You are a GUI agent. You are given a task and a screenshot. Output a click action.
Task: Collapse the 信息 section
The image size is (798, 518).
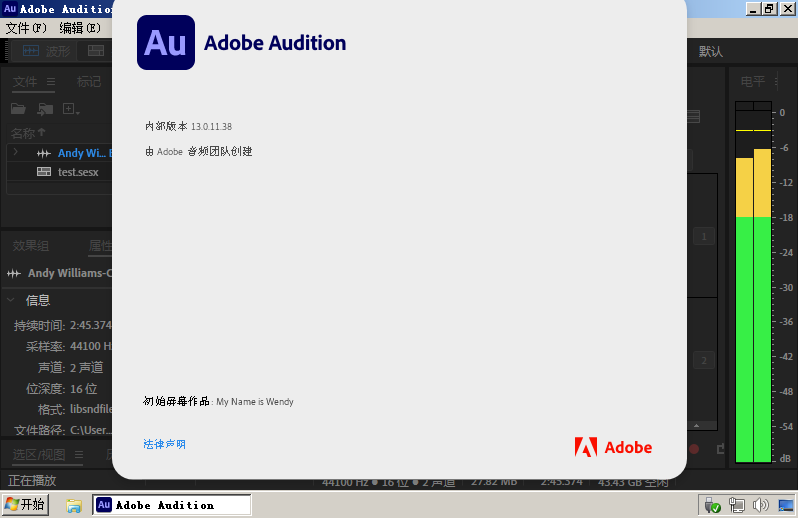pos(10,300)
